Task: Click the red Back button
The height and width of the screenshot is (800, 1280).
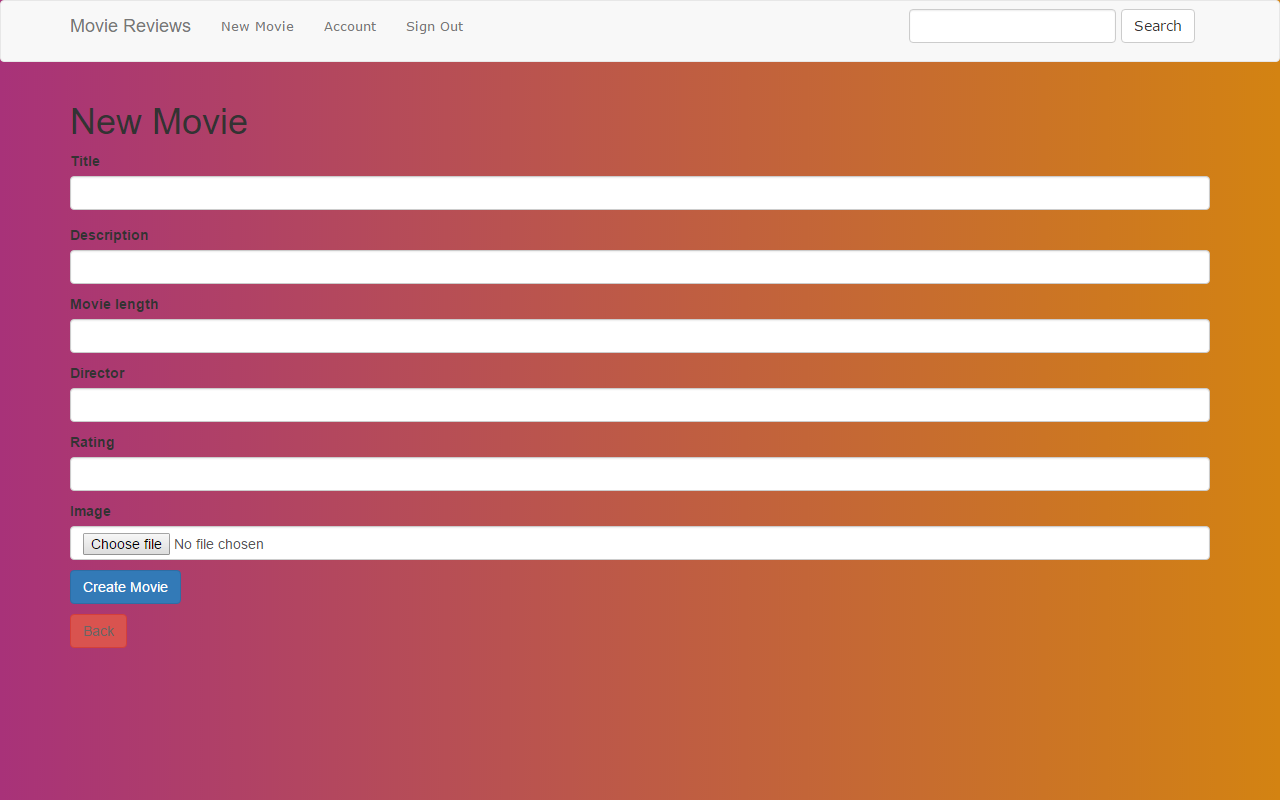Action: pos(98,631)
